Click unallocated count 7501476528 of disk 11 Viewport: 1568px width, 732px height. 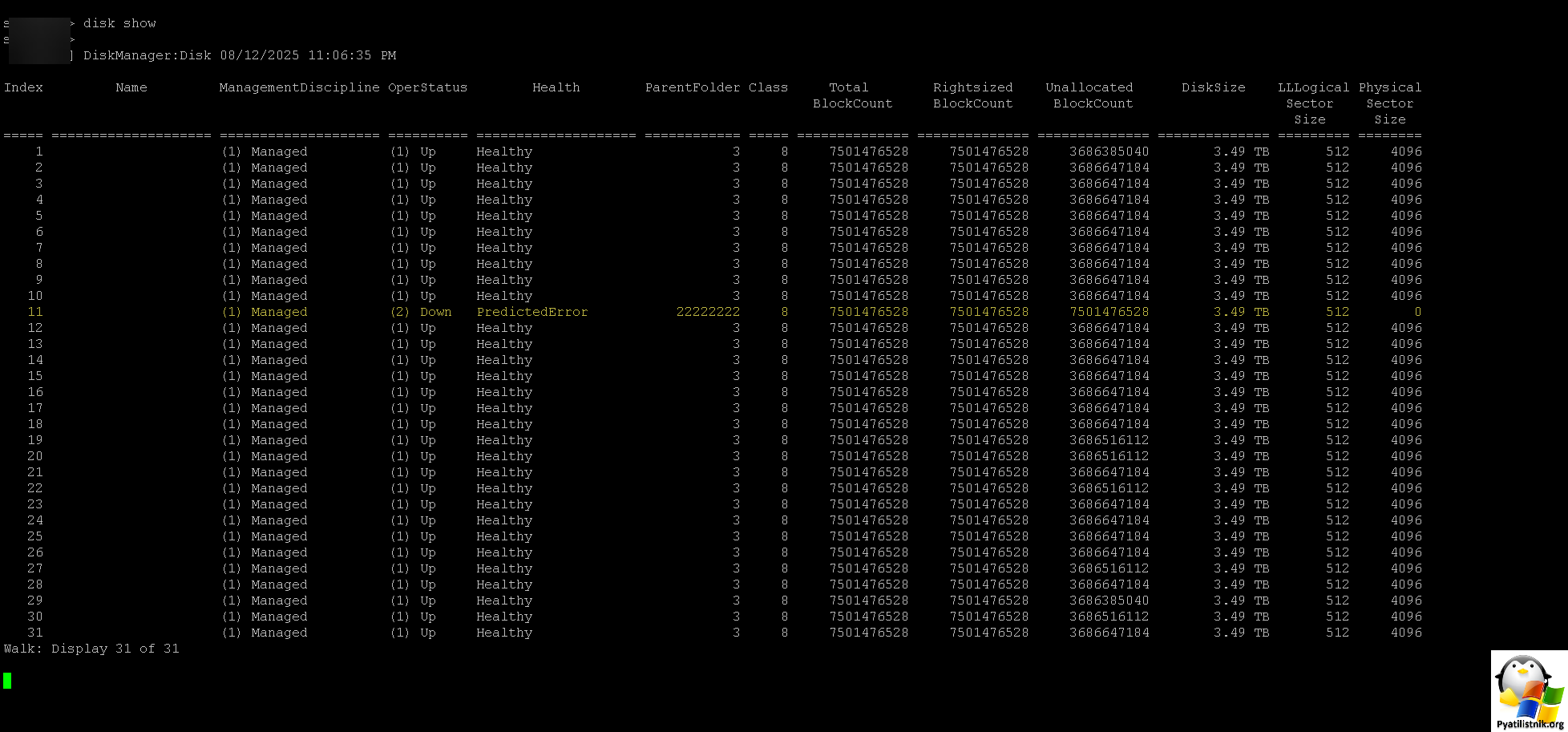coord(1109,312)
